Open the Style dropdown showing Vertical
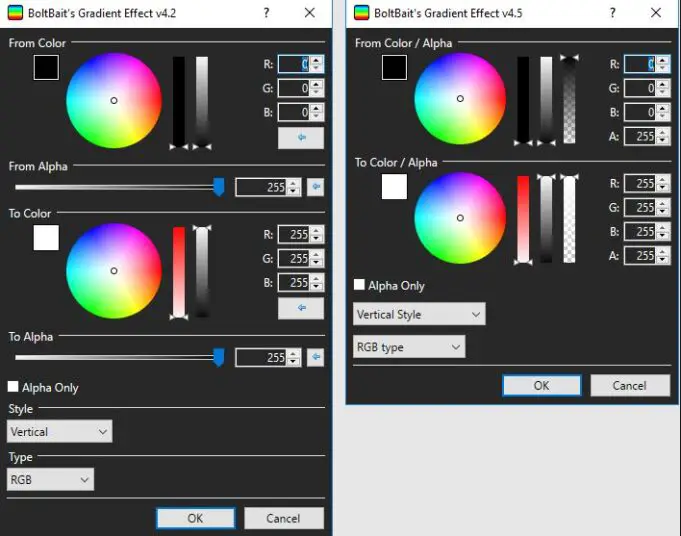Viewport: 681px width, 536px height. coord(59,432)
